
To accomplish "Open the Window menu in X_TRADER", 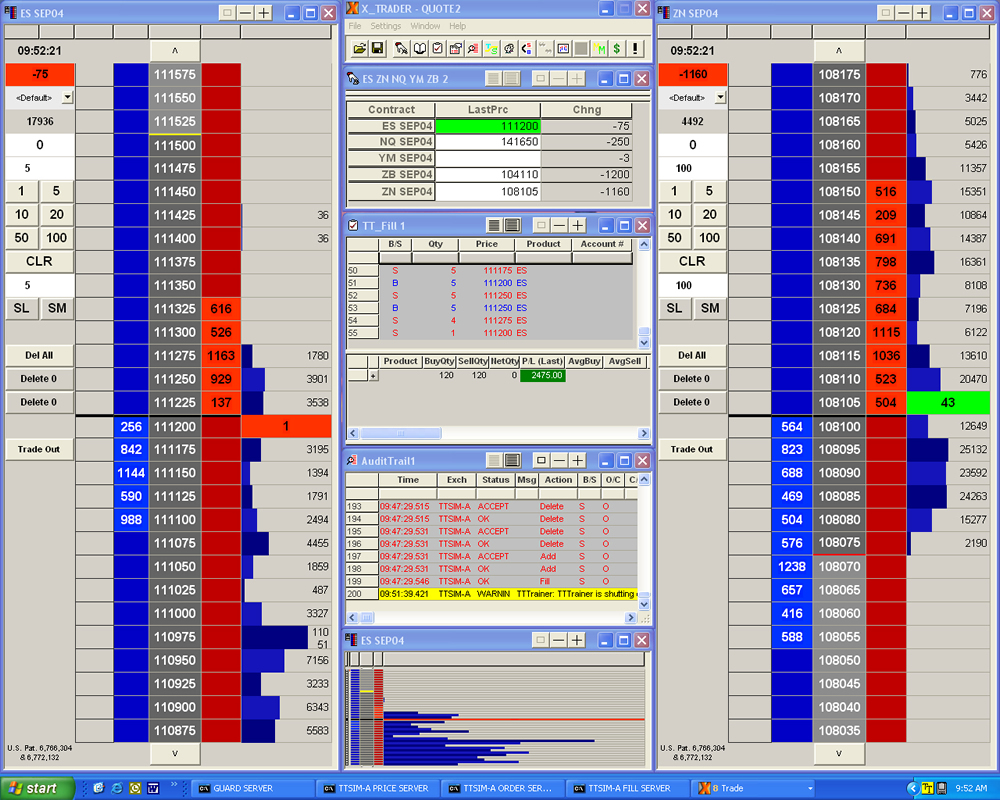I will pyautogui.click(x=425, y=26).
